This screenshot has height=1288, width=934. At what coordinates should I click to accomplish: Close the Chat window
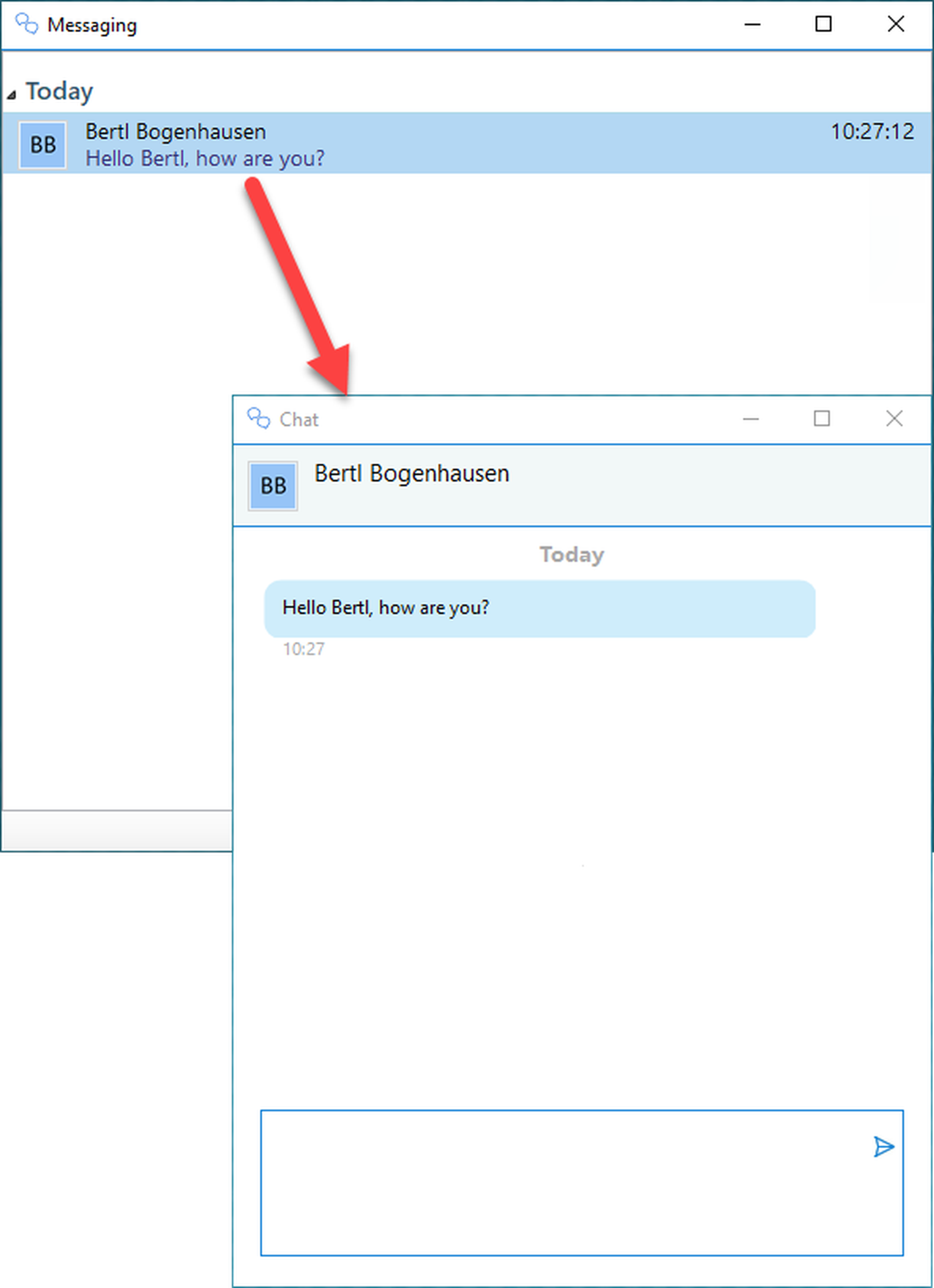click(x=894, y=419)
